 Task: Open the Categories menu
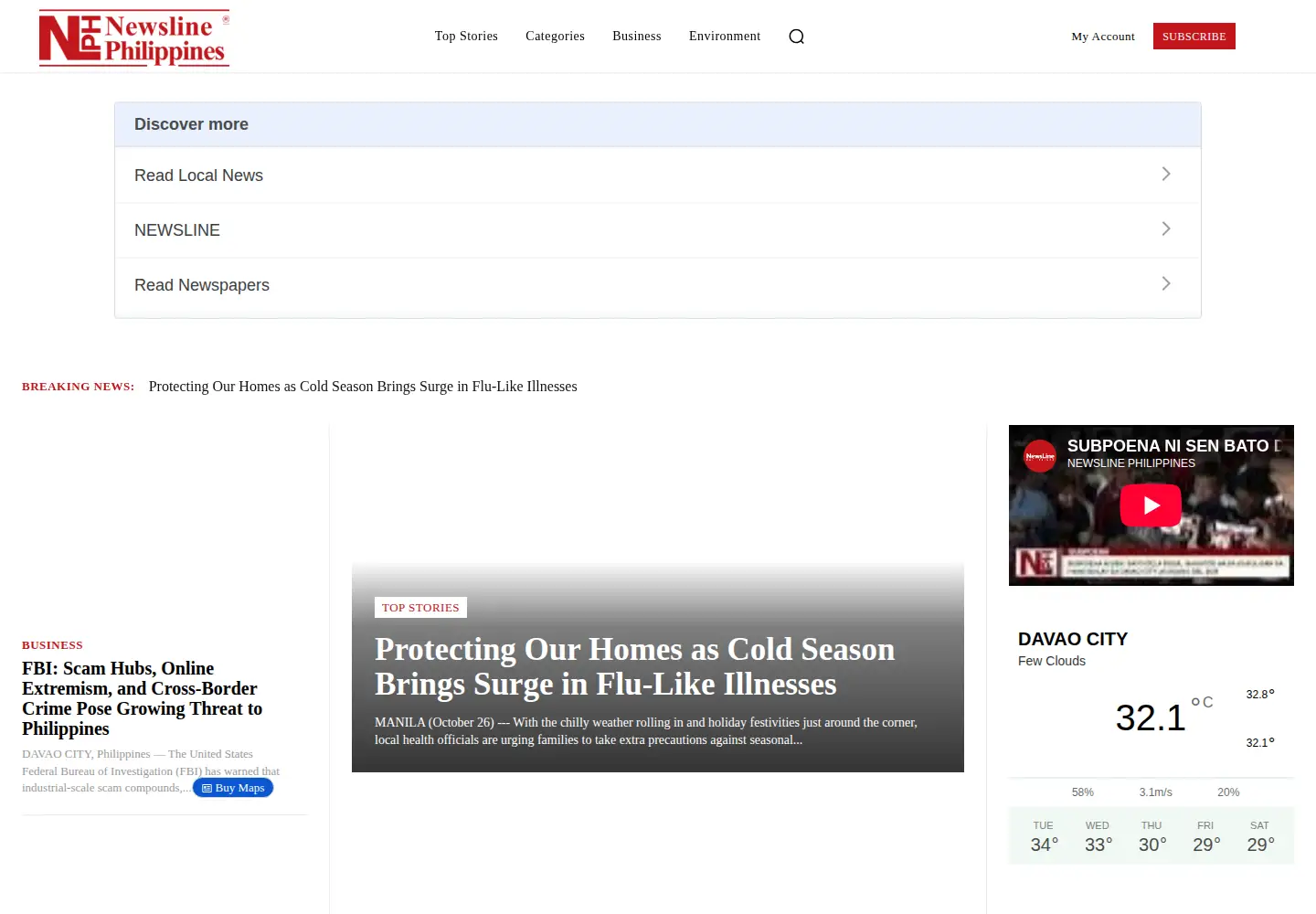(555, 37)
